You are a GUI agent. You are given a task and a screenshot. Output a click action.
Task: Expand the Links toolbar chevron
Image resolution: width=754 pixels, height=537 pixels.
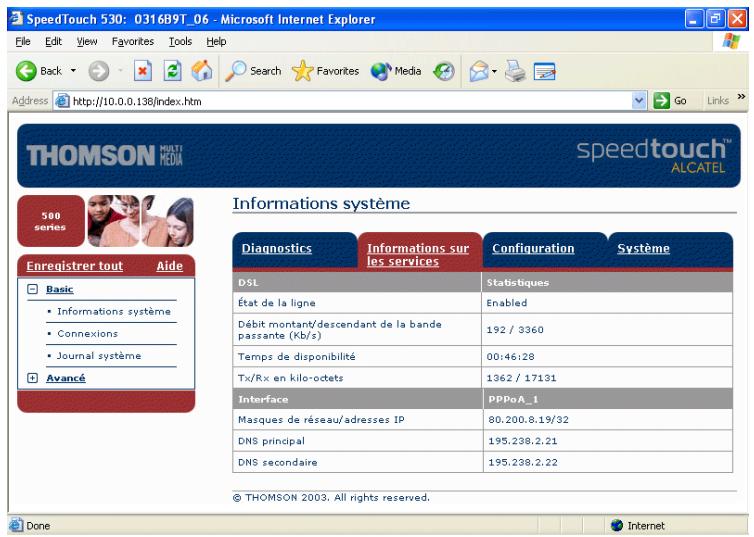pos(741,97)
